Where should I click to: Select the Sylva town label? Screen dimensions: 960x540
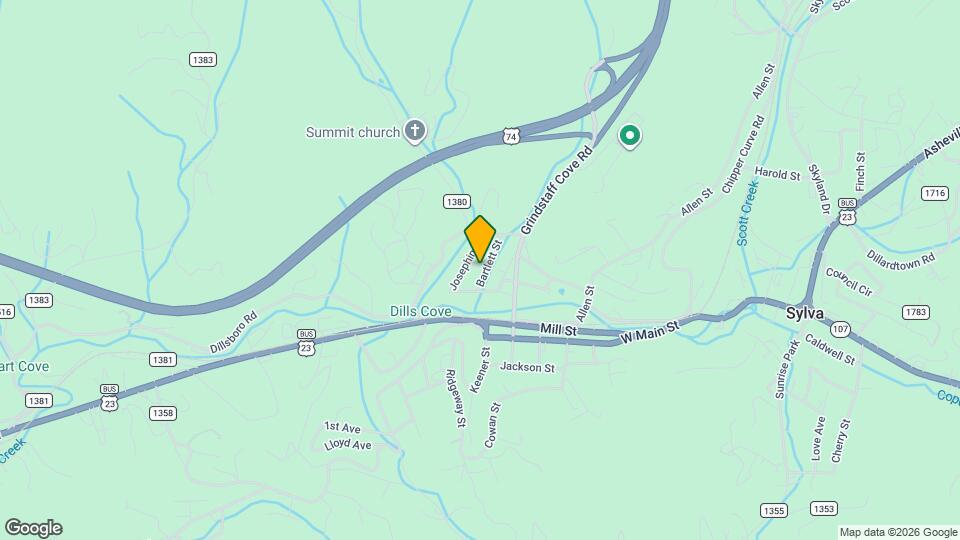pos(804,313)
